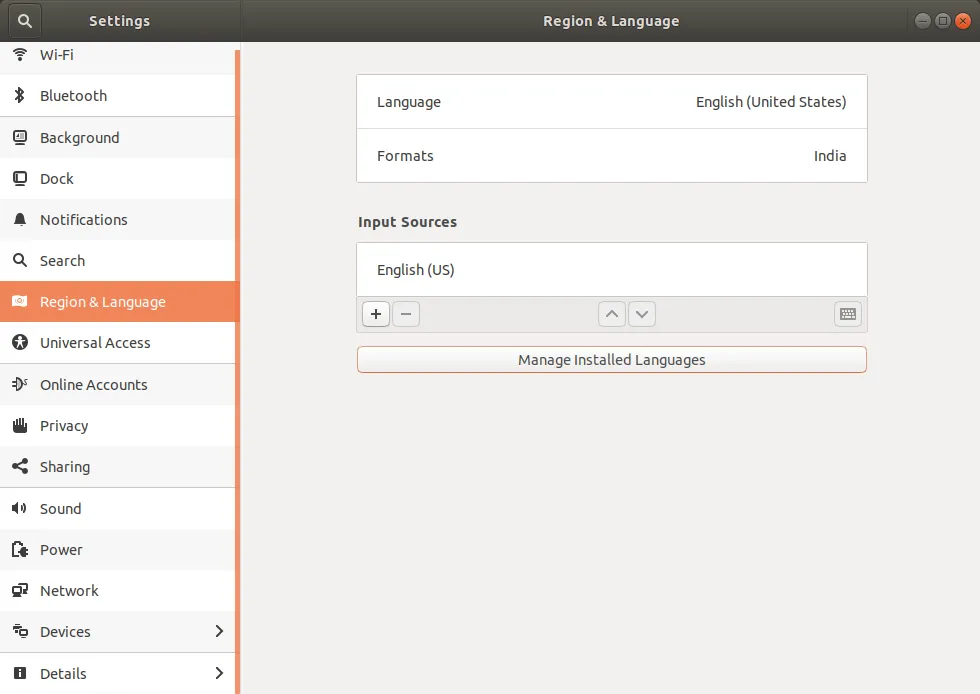Expand the Devices submenu chevron
The height and width of the screenshot is (694, 980).
tap(219, 632)
